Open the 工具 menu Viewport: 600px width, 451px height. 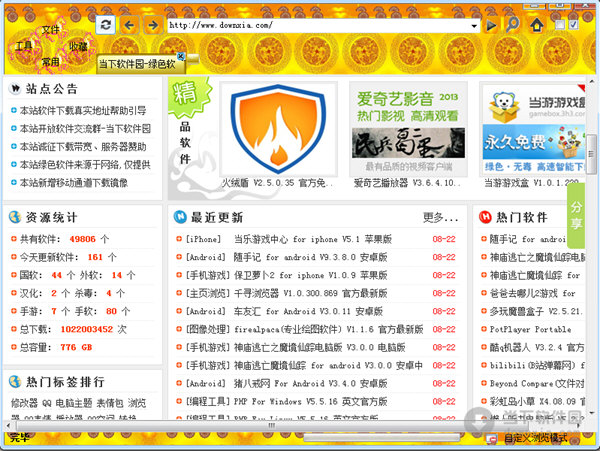(23, 46)
